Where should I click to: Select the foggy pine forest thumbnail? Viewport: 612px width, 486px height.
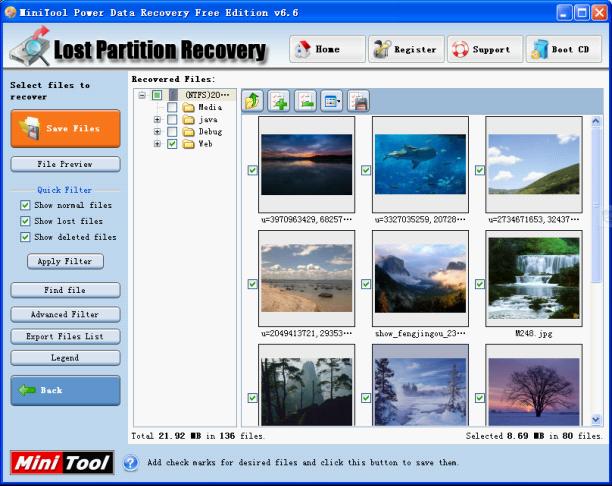click(306, 385)
